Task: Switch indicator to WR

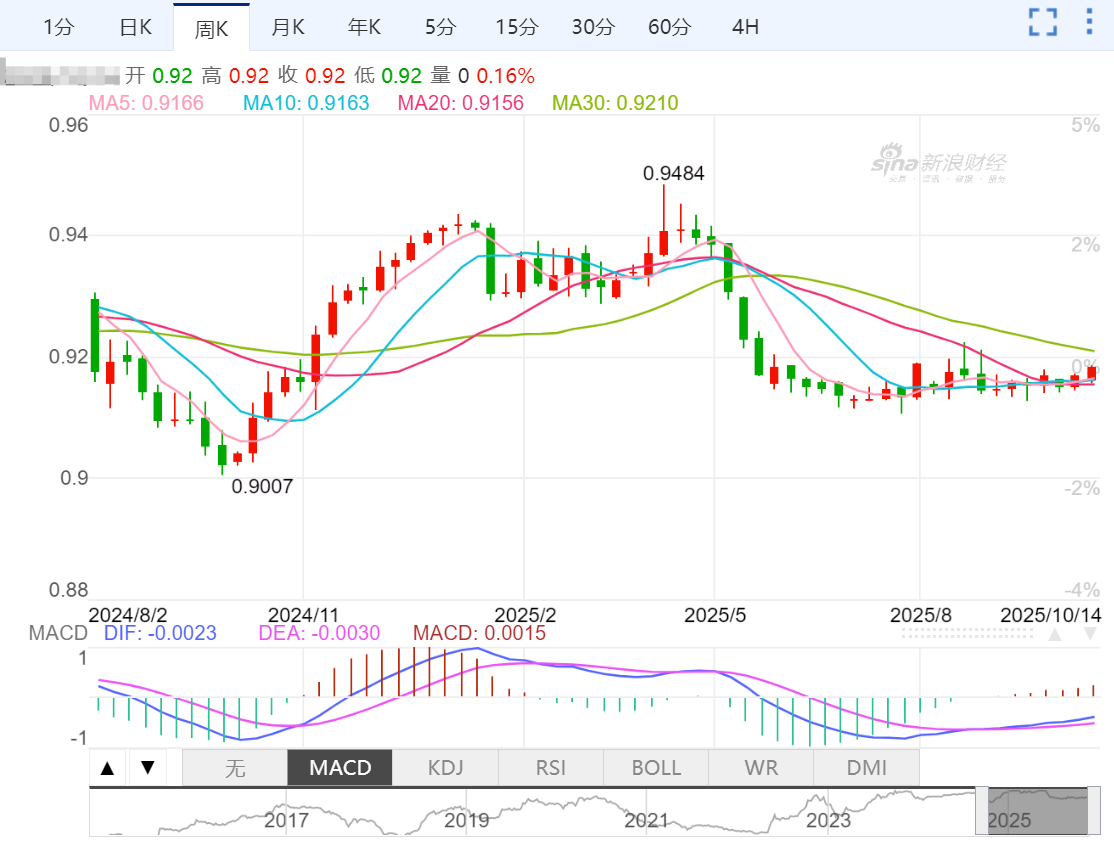Action: [761, 768]
